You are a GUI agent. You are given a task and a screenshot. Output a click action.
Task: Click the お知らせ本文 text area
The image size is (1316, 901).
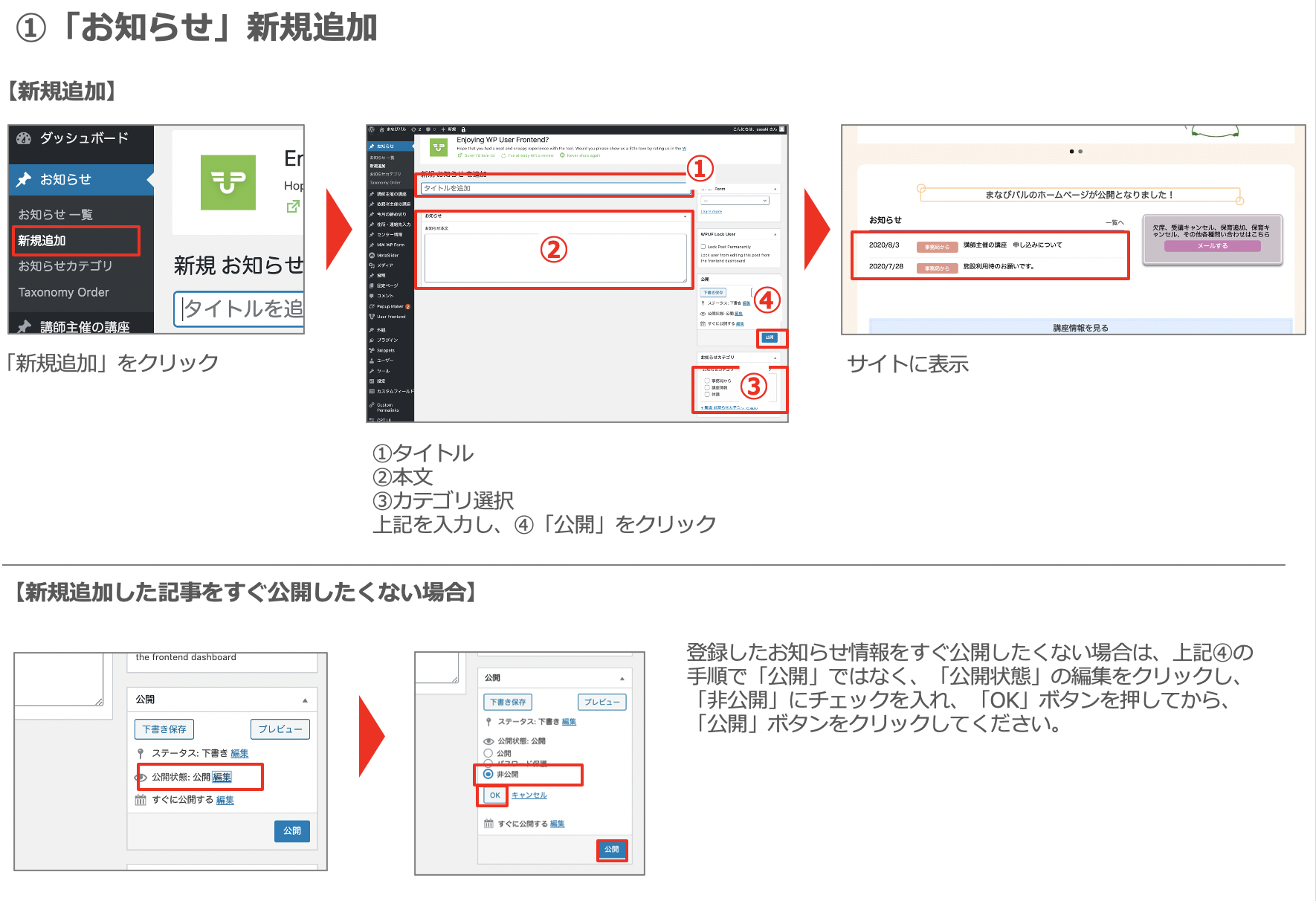(x=555, y=258)
